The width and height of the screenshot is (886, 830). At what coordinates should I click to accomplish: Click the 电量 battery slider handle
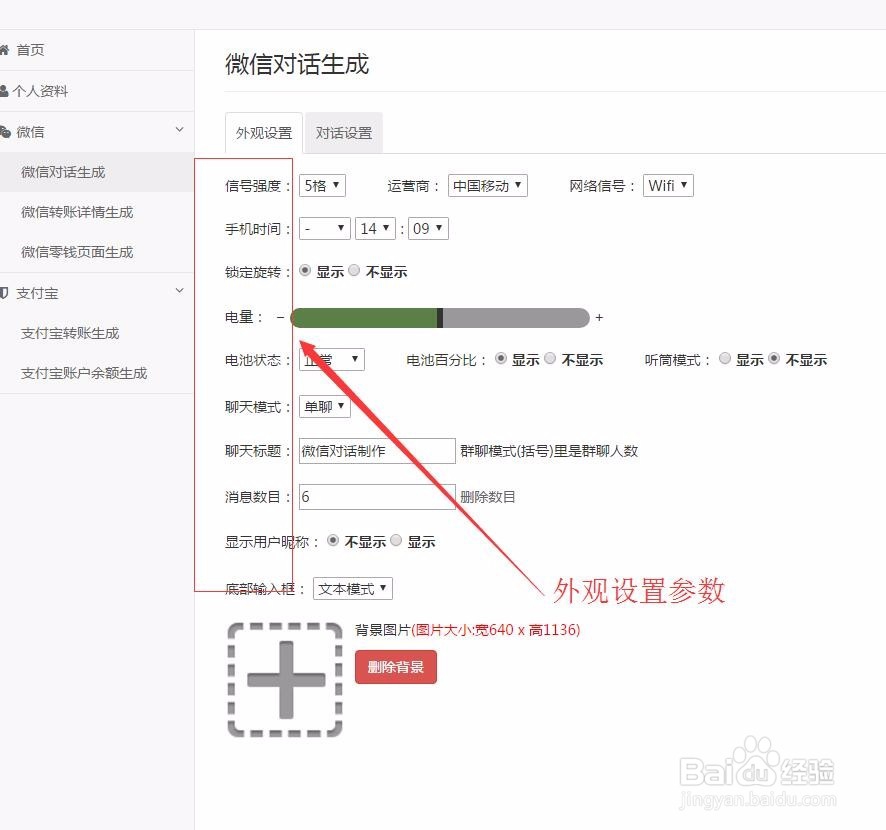coord(440,318)
